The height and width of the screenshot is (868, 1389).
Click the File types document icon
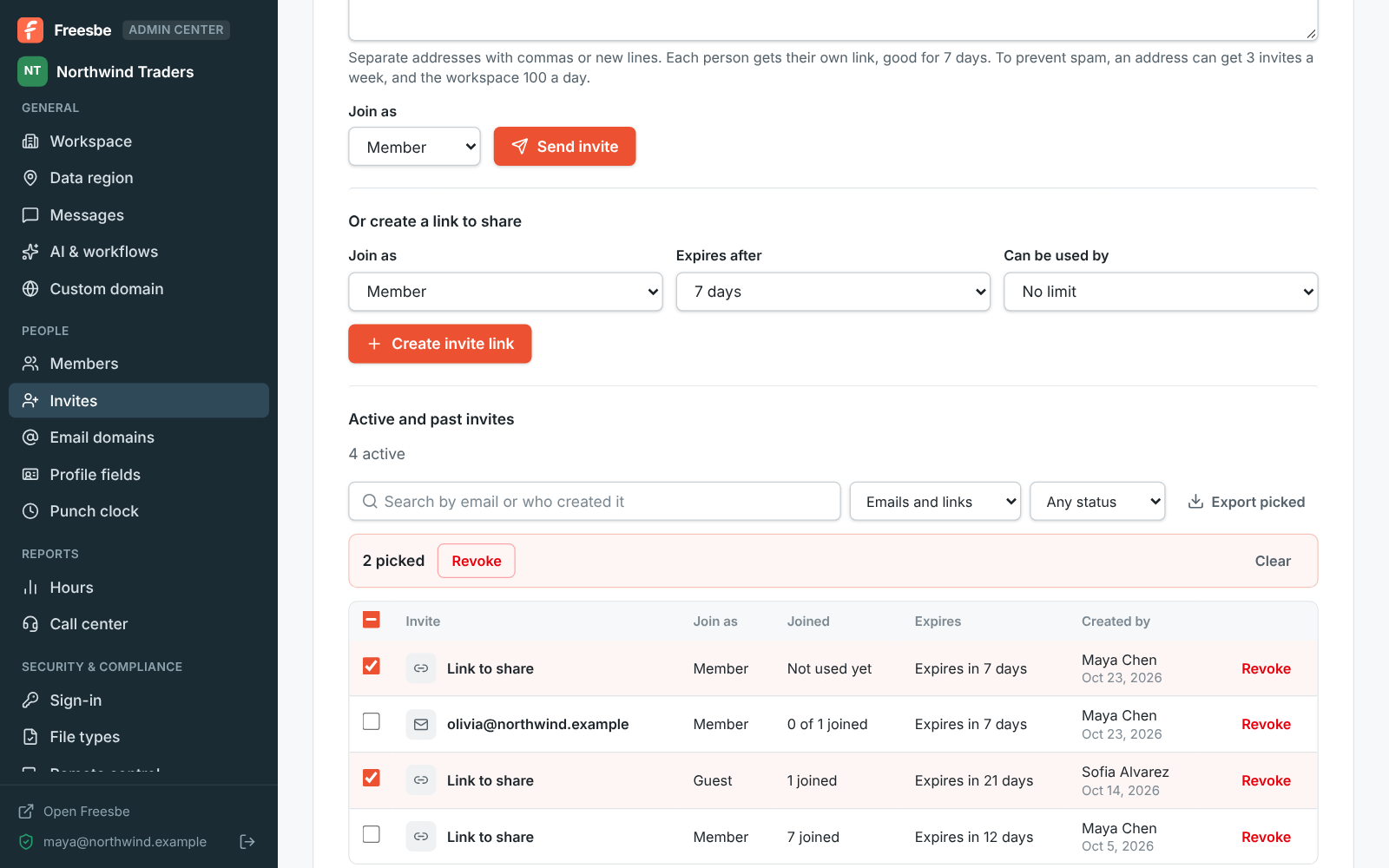[x=30, y=737]
